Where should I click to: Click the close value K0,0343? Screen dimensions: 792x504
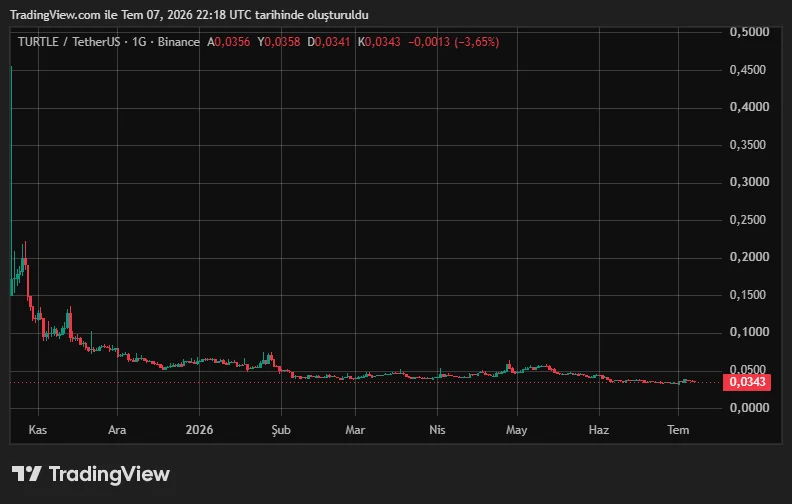coord(379,42)
